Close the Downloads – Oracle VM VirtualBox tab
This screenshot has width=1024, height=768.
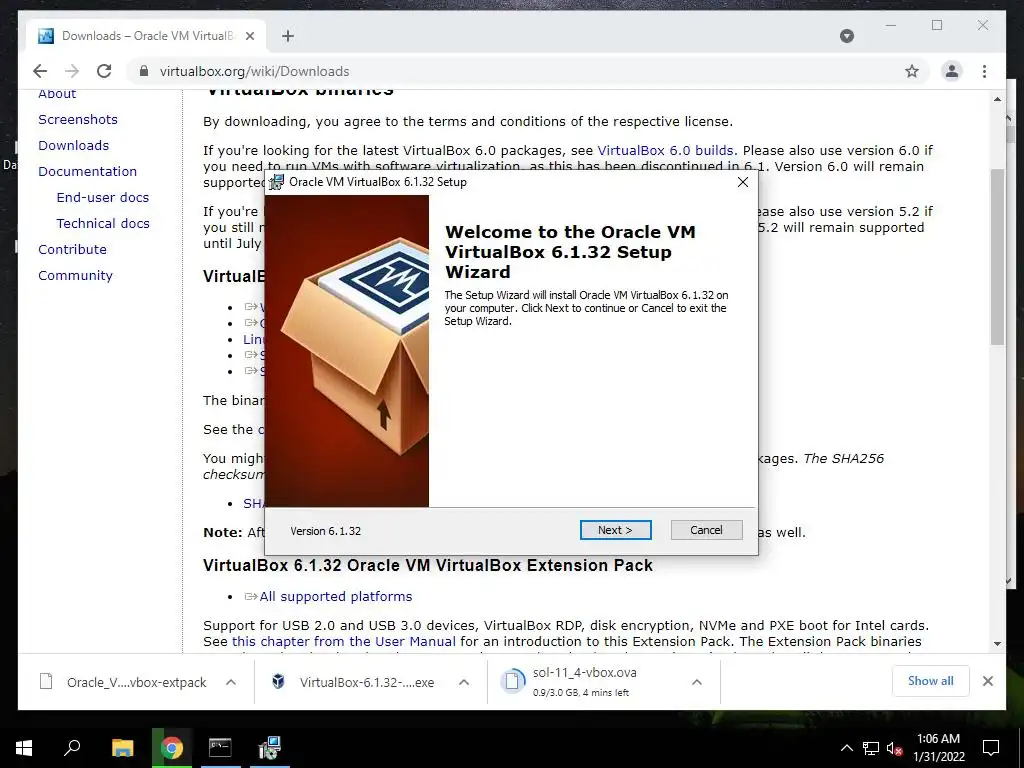tap(249, 36)
